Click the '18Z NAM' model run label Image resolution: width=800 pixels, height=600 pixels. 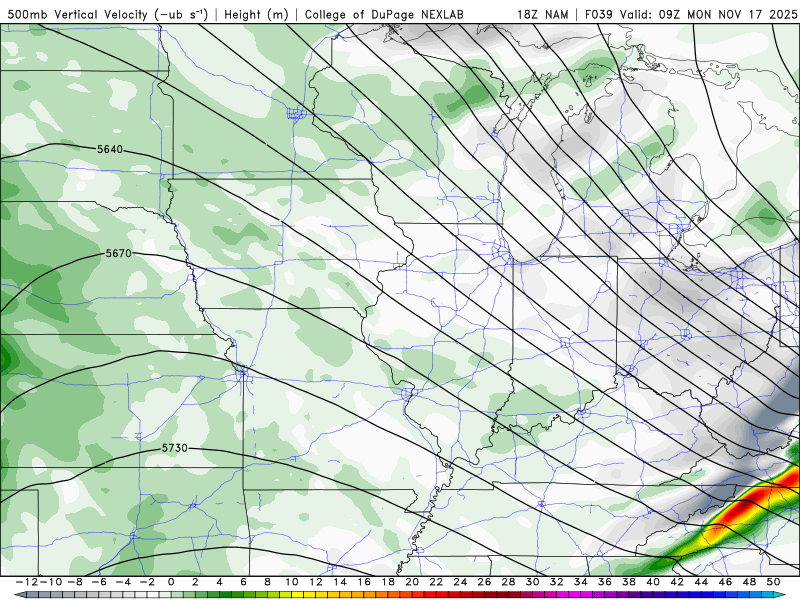[542, 14]
